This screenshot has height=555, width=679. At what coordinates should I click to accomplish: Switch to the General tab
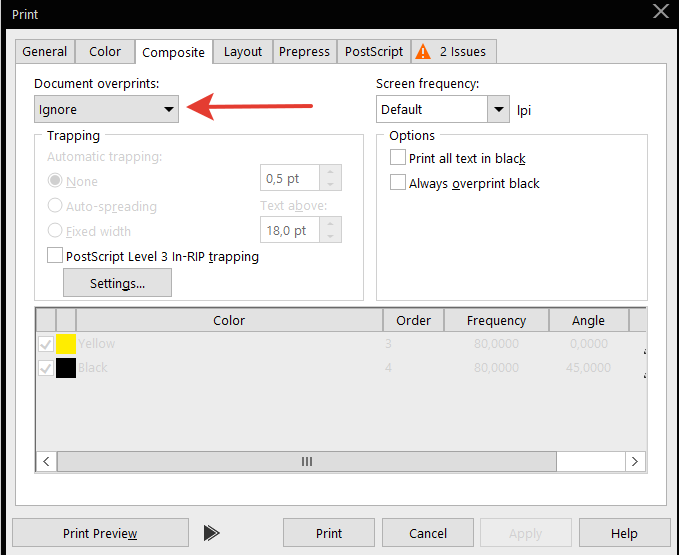click(45, 52)
